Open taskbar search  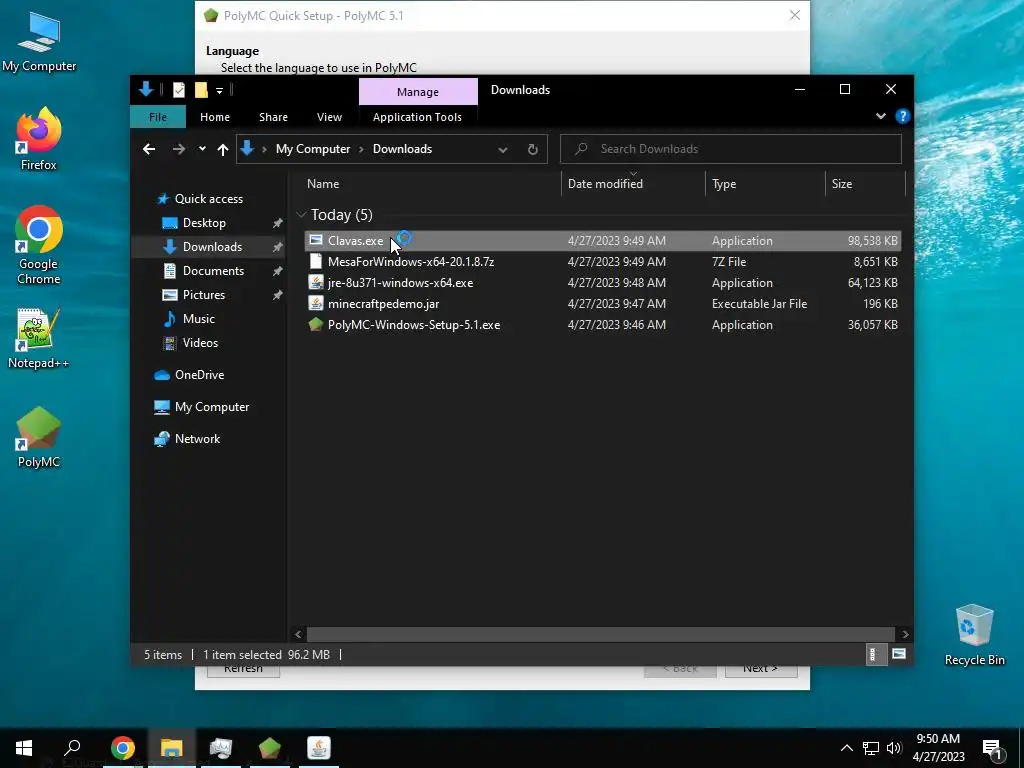(x=72, y=748)
